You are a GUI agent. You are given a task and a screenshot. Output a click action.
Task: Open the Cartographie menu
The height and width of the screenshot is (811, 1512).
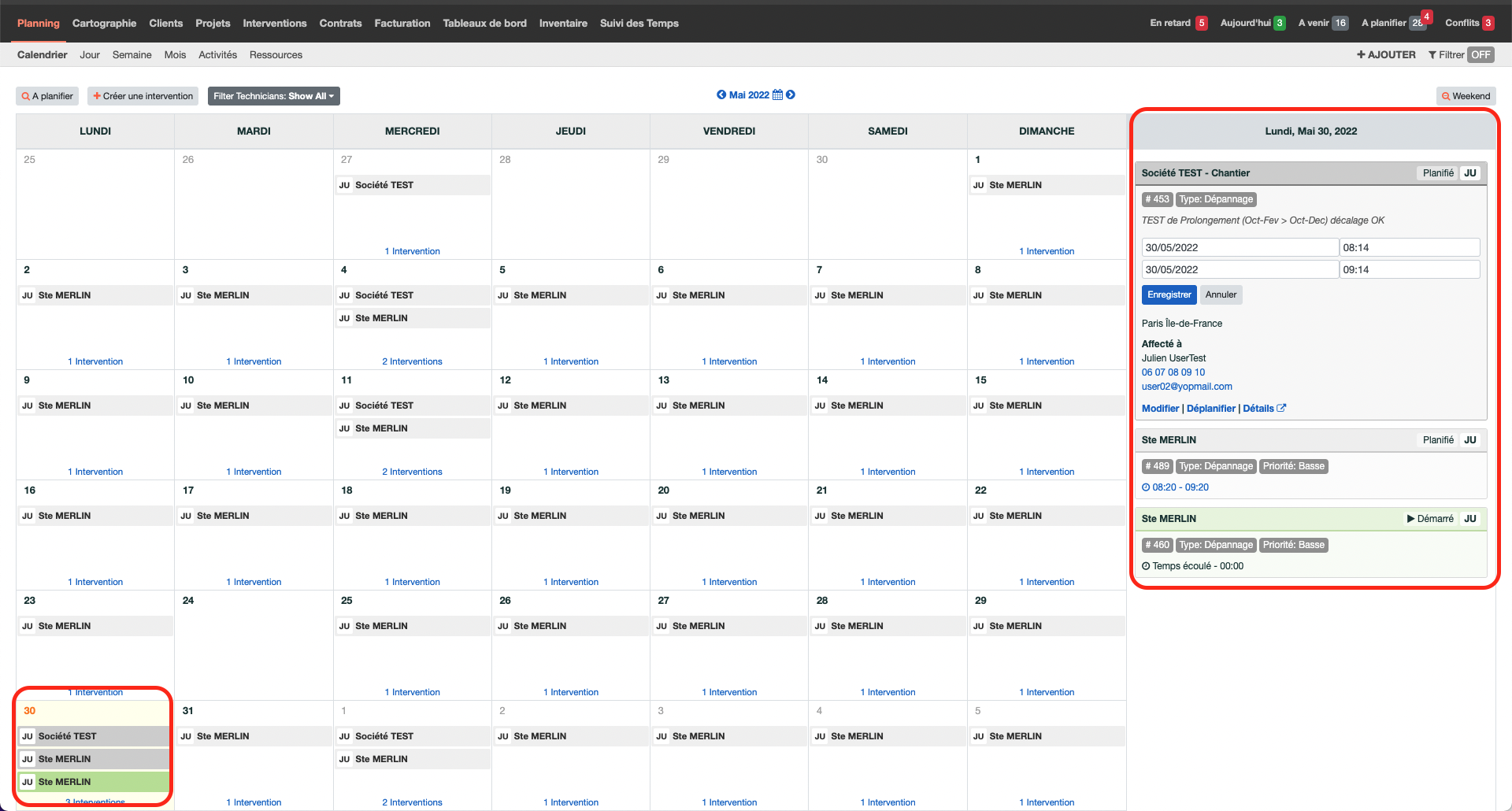[104, 23]
